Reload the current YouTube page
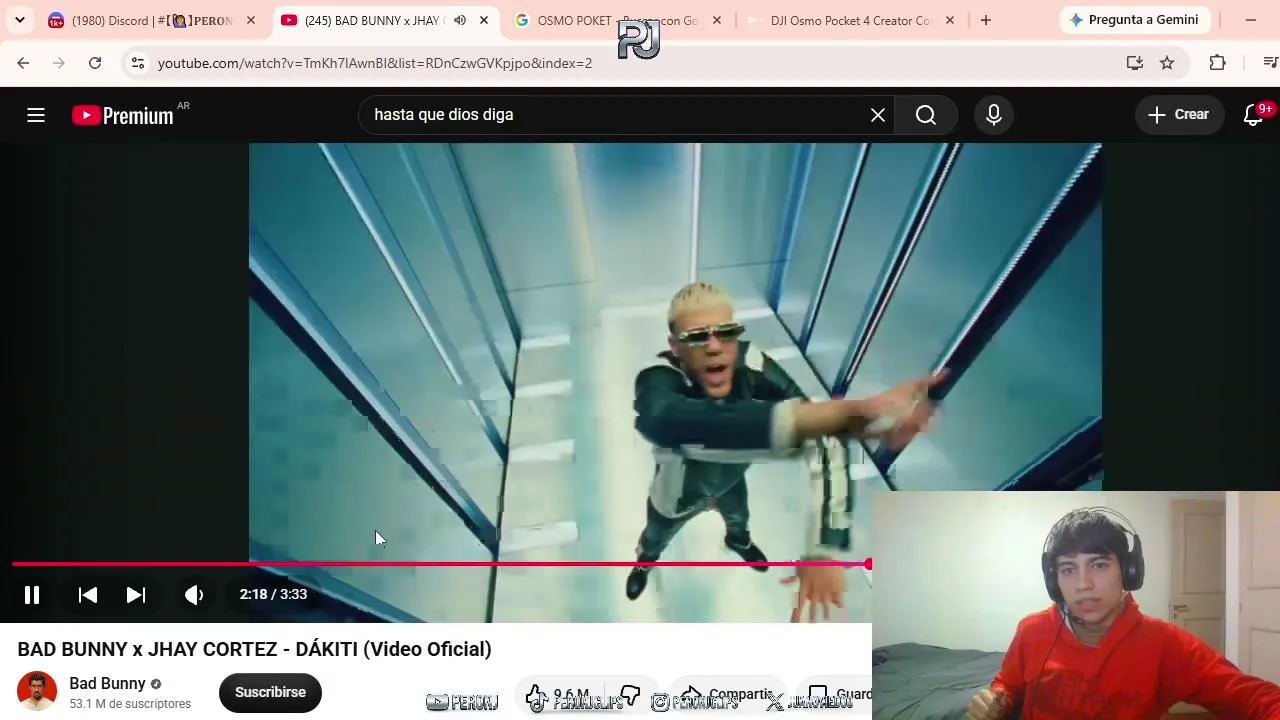1280x720 pixels. pos(95,63)
